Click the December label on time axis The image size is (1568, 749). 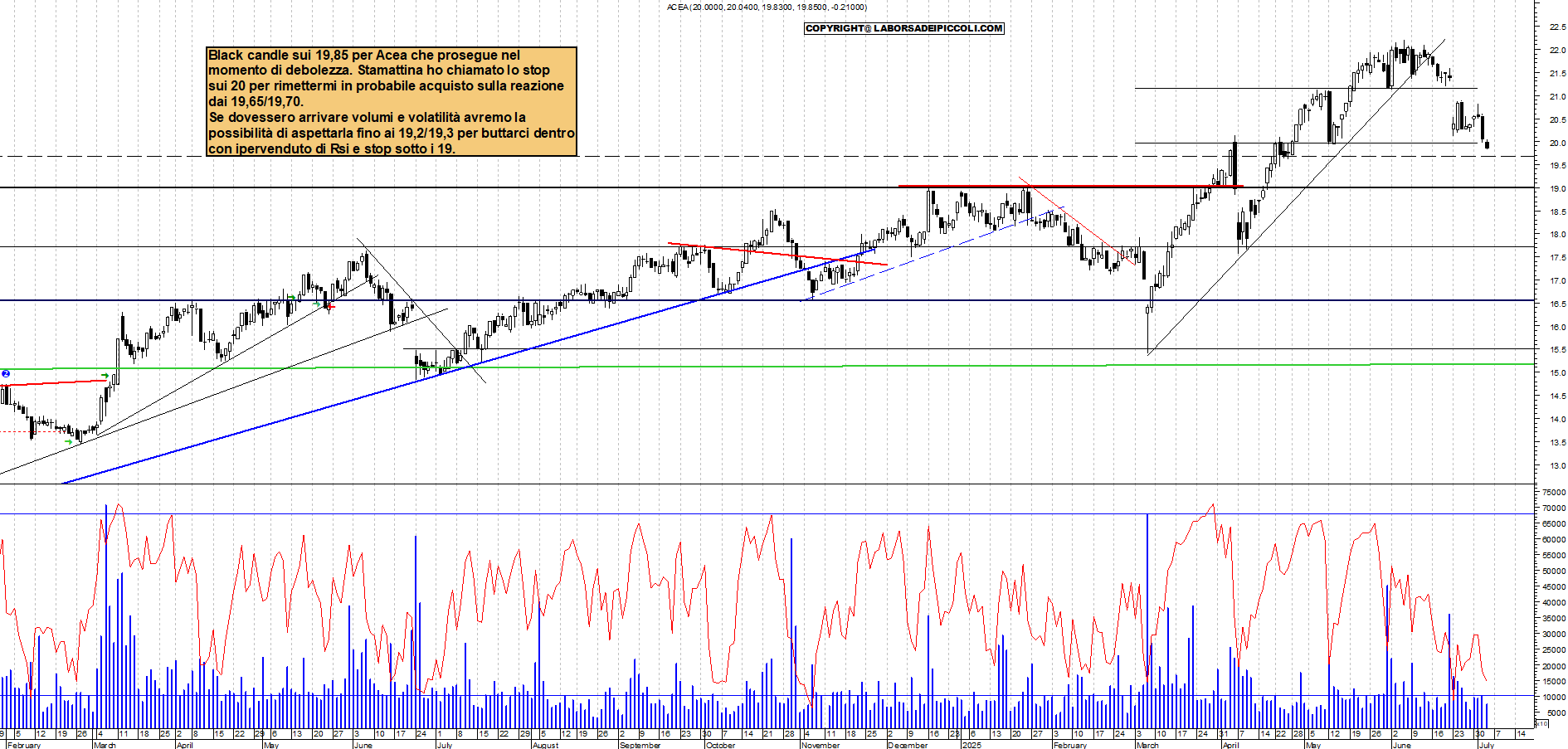pyautogui.click(x=908, y=745)
